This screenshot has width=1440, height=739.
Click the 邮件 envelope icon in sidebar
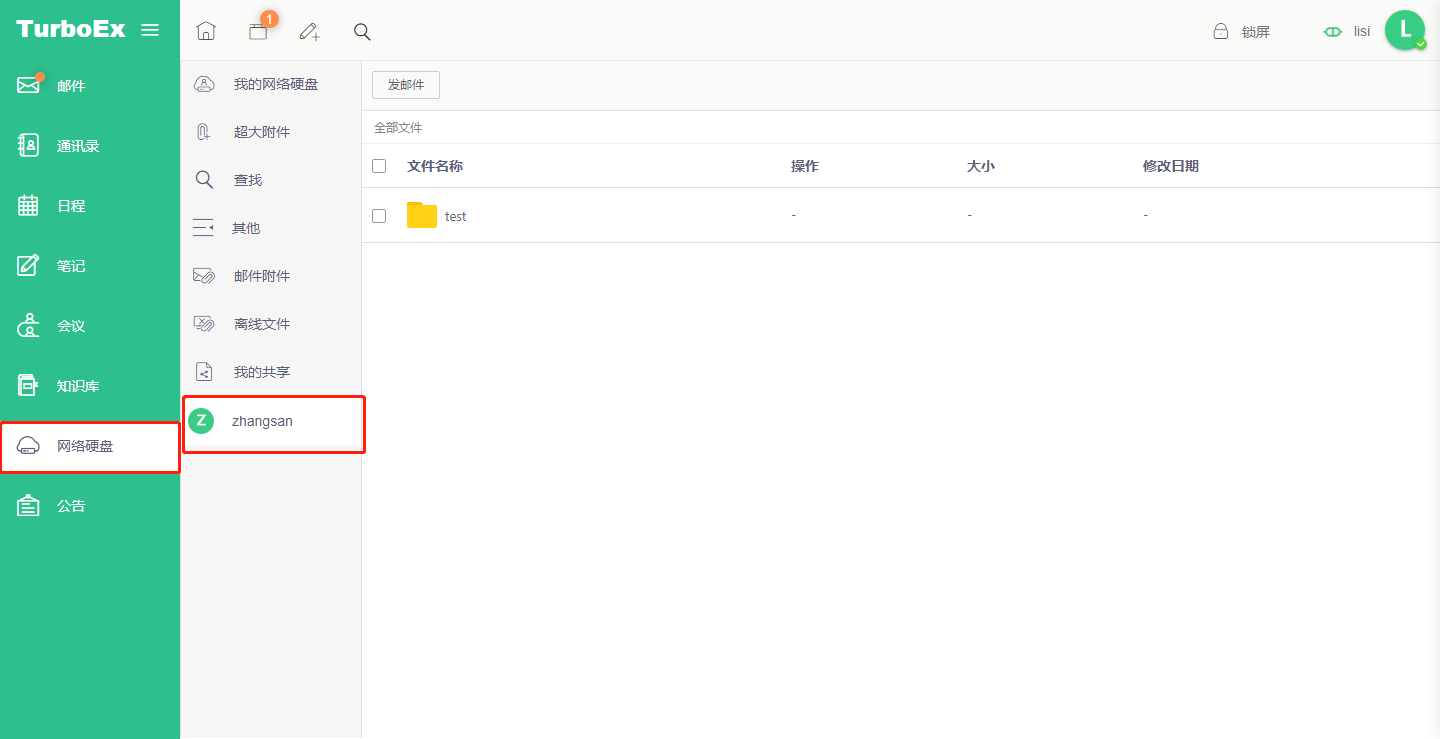point(28,85)
